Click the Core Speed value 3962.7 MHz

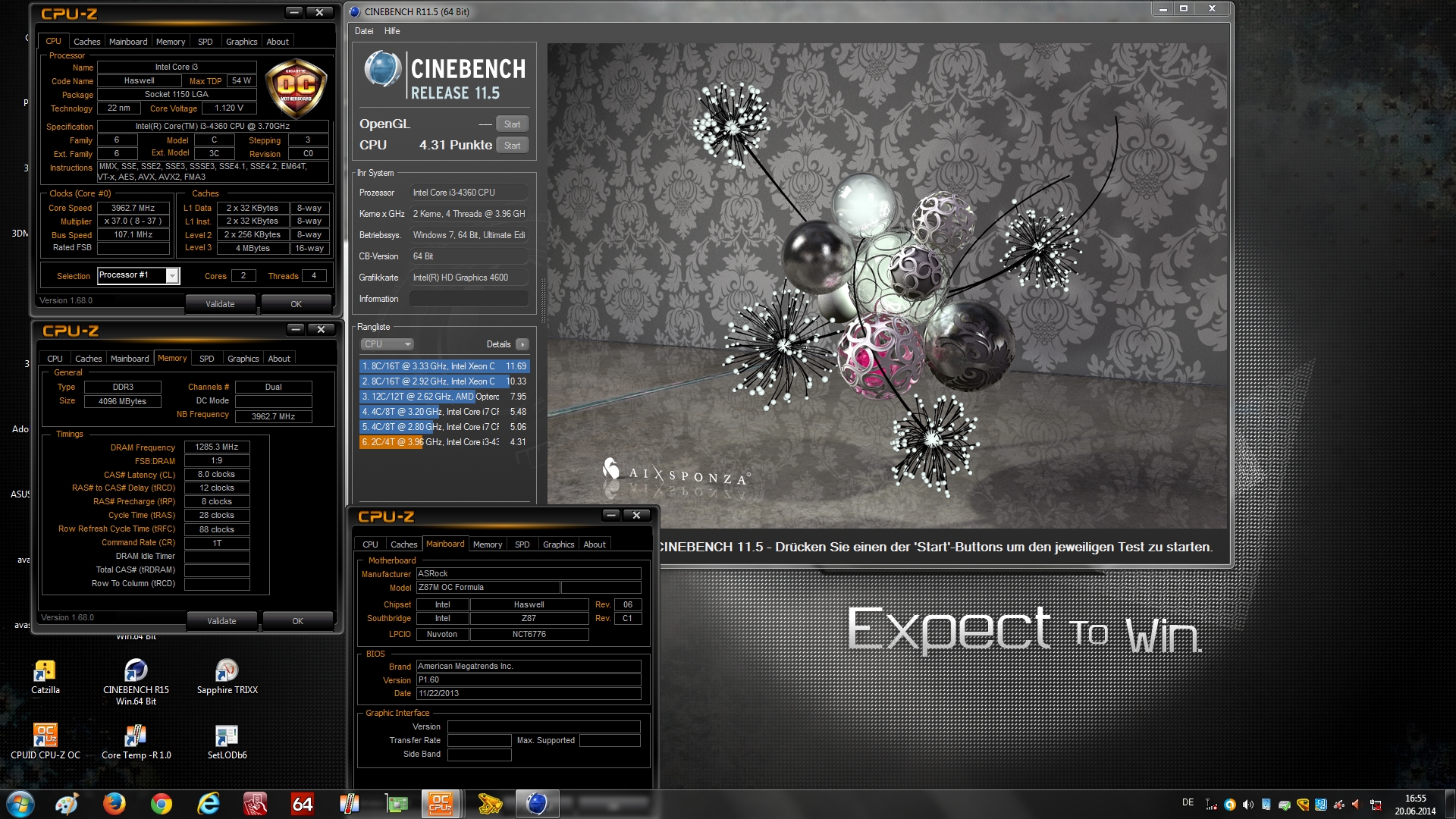[133, 208]
